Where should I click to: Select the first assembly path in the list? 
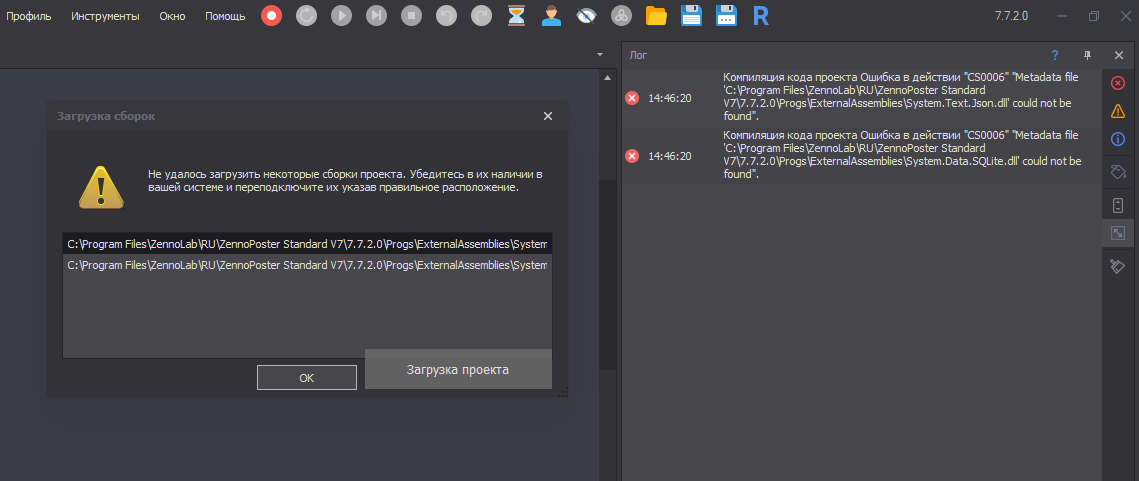point(307,243)
